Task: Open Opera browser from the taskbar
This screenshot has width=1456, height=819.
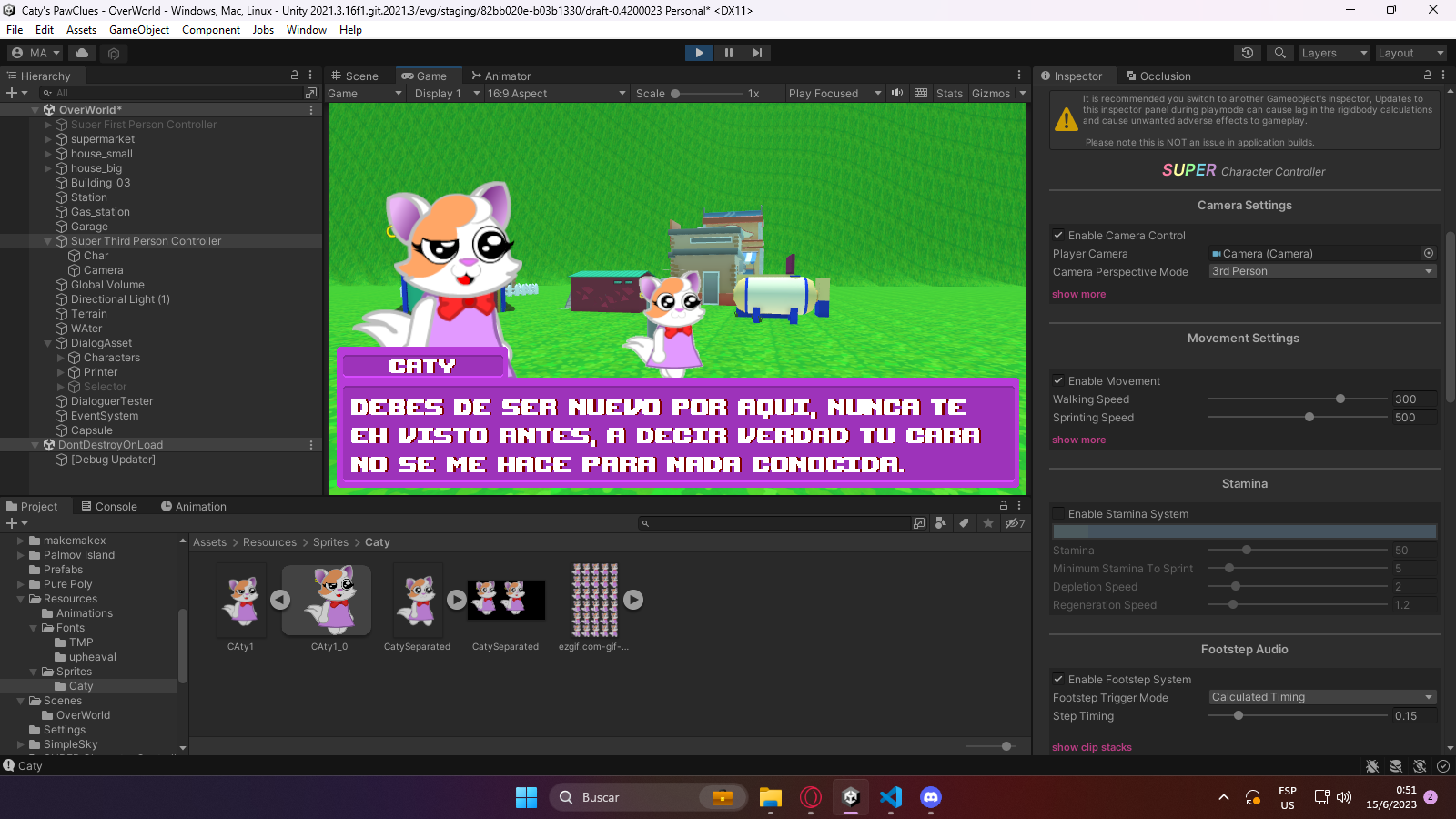Action: coord(811,797)
